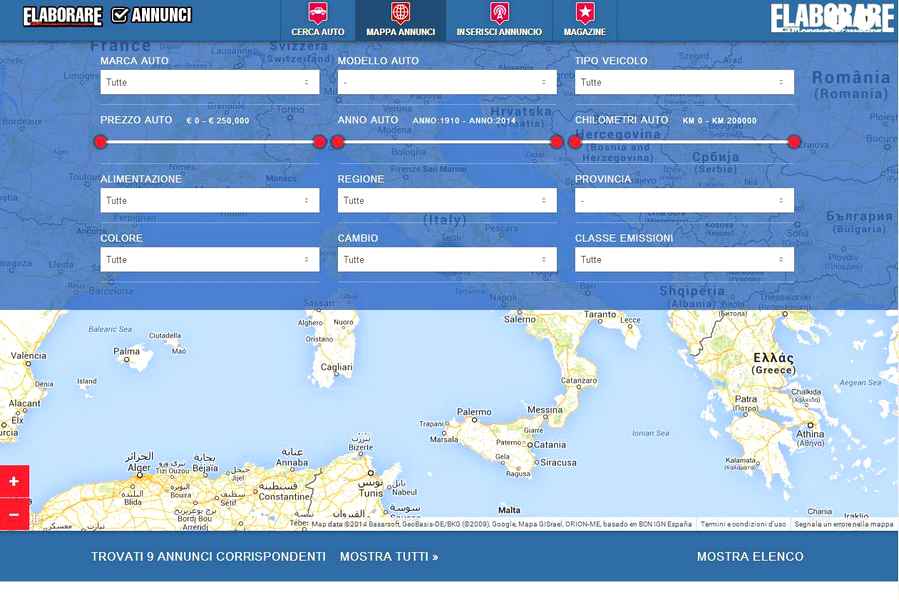Screen dimensions: 899x600
Task: Click Athina on the map
Action: pyautogui.click(x=810, y=434)
